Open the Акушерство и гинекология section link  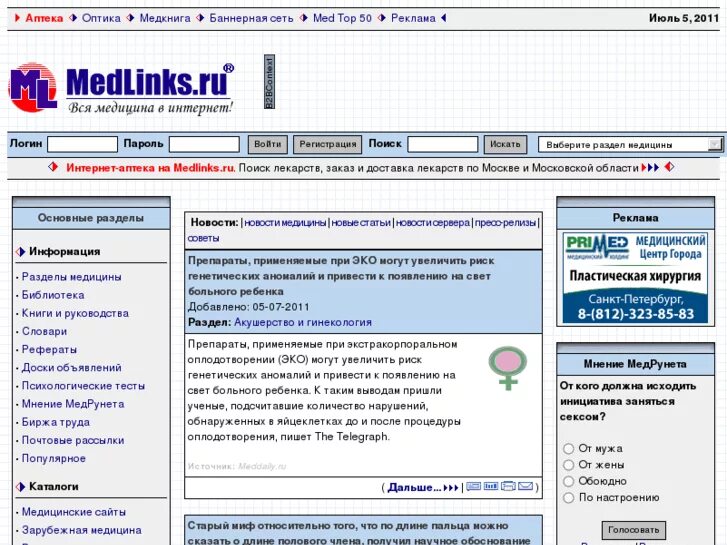pos(303,322)
